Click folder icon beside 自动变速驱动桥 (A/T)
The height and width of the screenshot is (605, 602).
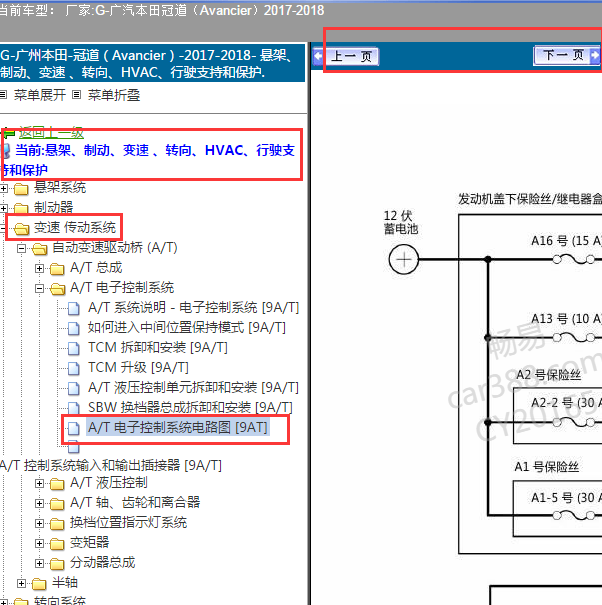tap(39, 249)
